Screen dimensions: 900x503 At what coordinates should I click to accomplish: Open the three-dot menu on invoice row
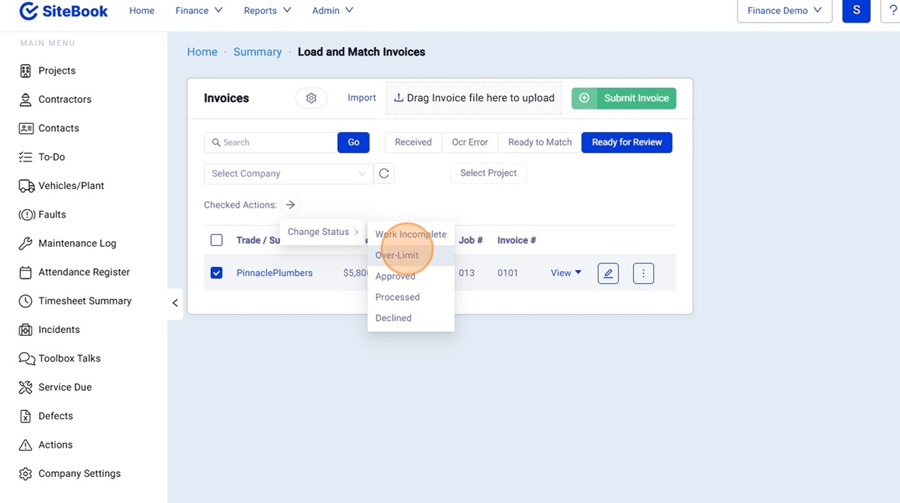tap(643, 273)
